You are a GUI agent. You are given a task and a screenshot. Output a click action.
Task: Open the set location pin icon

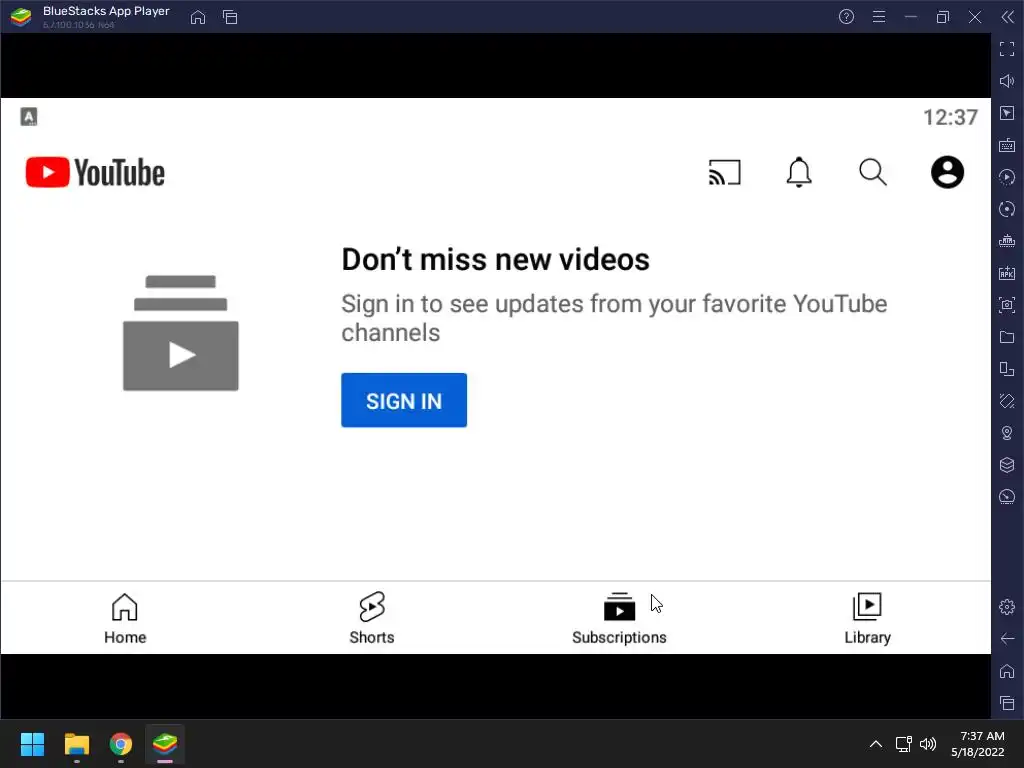coord(1007,433)
